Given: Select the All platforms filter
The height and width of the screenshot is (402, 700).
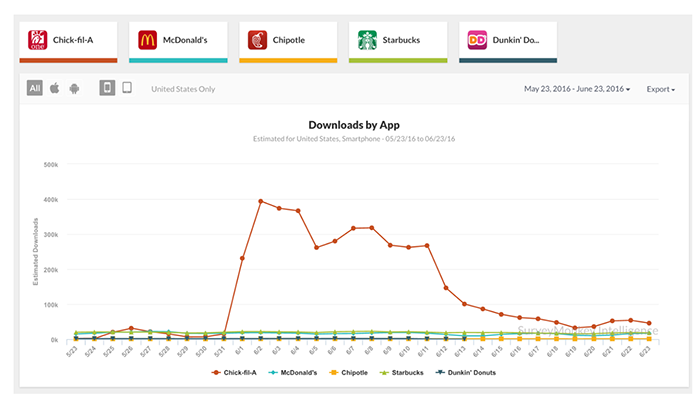Looking at the screenshot, I should [x=35, y=88].
